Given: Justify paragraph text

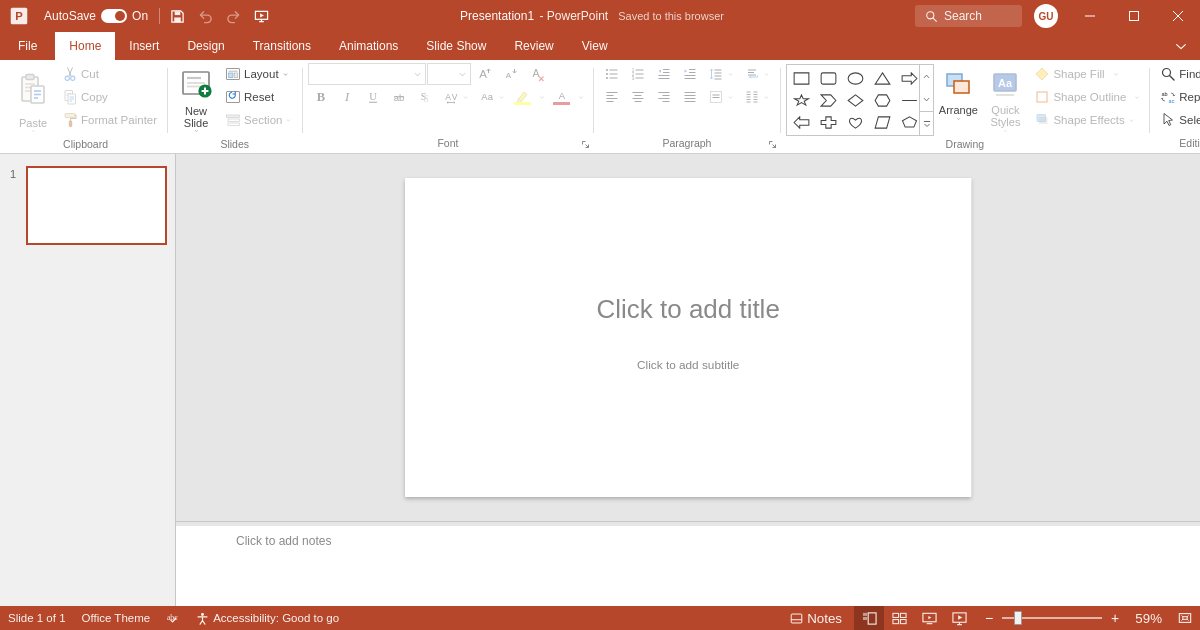Looking at the screenshot, I should point(690,97).
